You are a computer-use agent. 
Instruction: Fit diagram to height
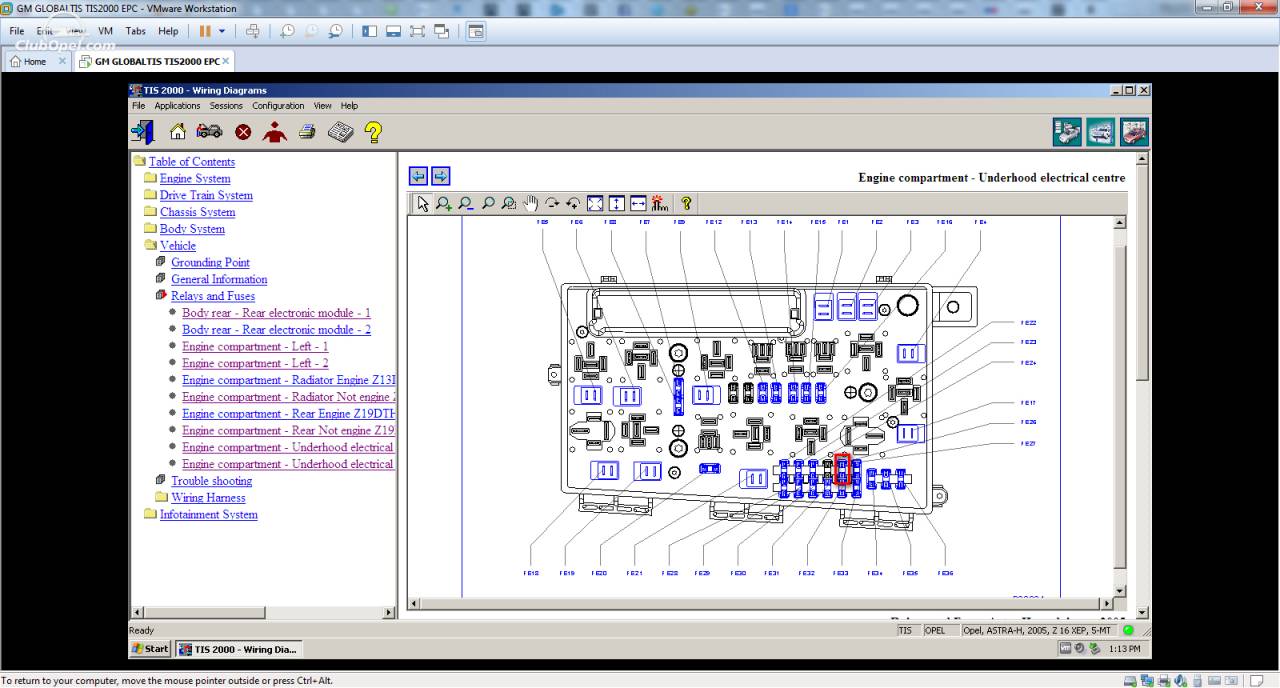[616, 203]
